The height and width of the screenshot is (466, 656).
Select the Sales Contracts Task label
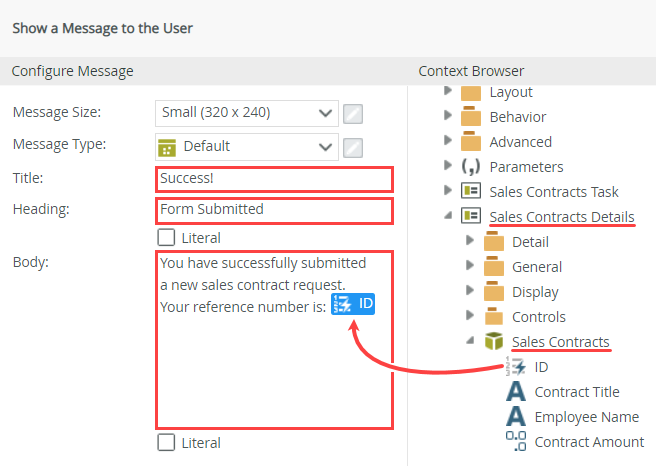554,192
